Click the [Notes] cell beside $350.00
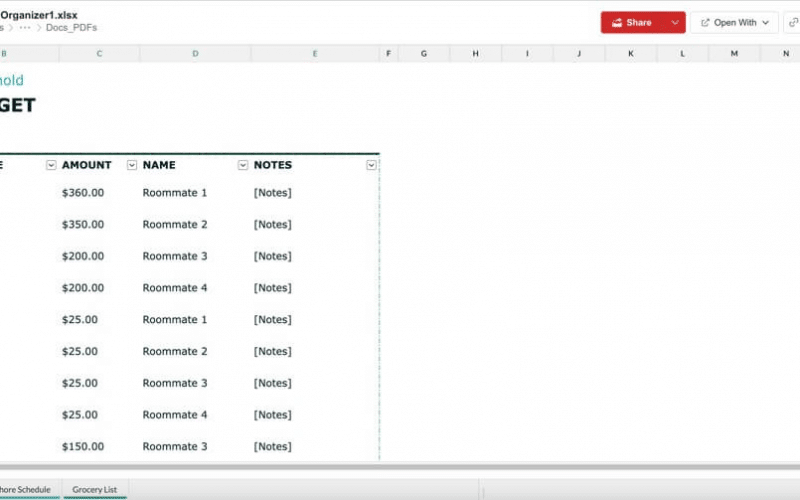 tap(272, 225)
